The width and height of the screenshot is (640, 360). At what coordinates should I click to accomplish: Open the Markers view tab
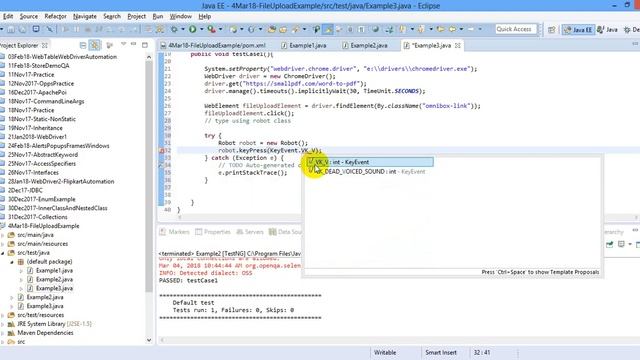174,232
